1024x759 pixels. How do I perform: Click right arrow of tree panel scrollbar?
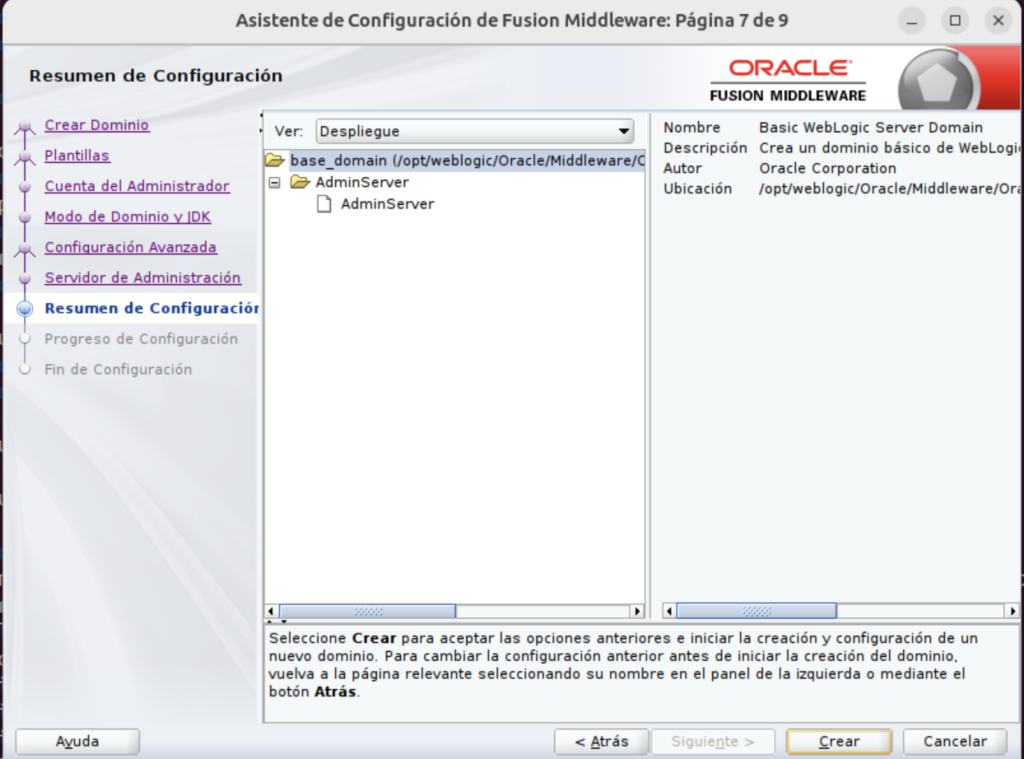[636, 611]
